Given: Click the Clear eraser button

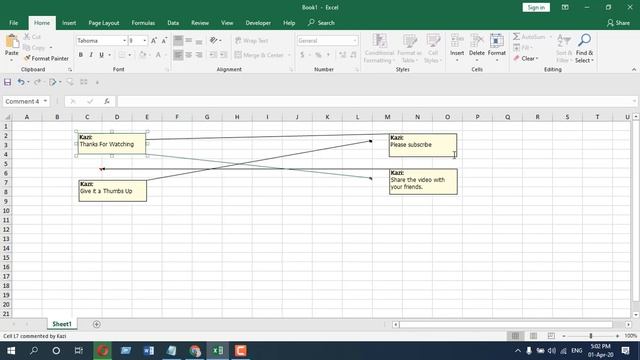Looking at the screenshot, I should [x=526, y=58].
